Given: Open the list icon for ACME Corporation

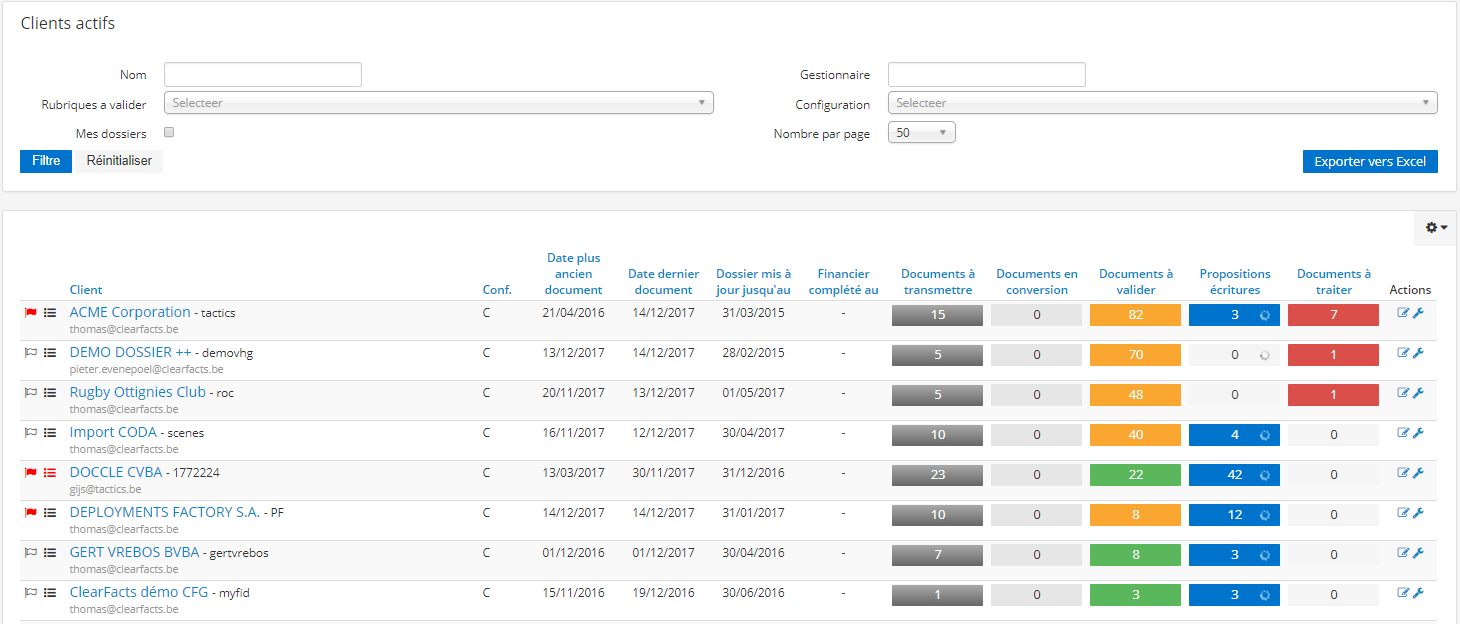Looking at the screenshot, I should tap(50, 313).
